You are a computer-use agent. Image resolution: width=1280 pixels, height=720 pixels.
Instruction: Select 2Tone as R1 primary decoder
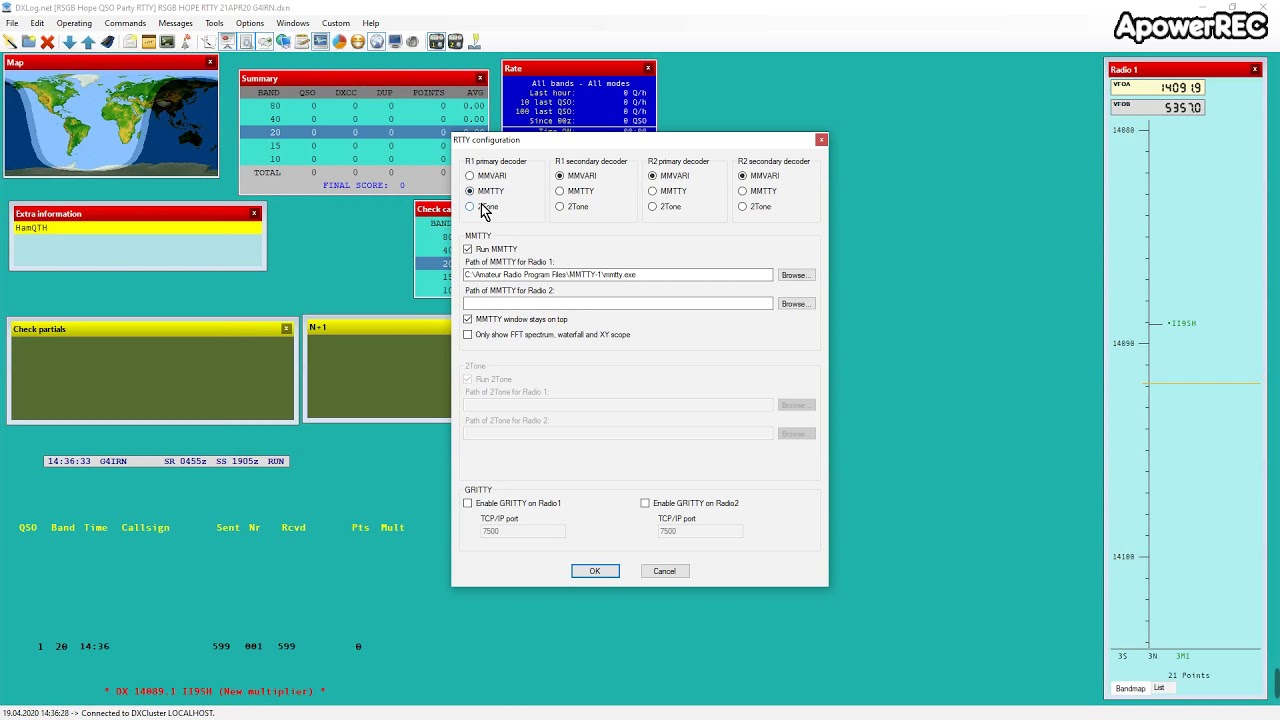(x=470, y=207)
